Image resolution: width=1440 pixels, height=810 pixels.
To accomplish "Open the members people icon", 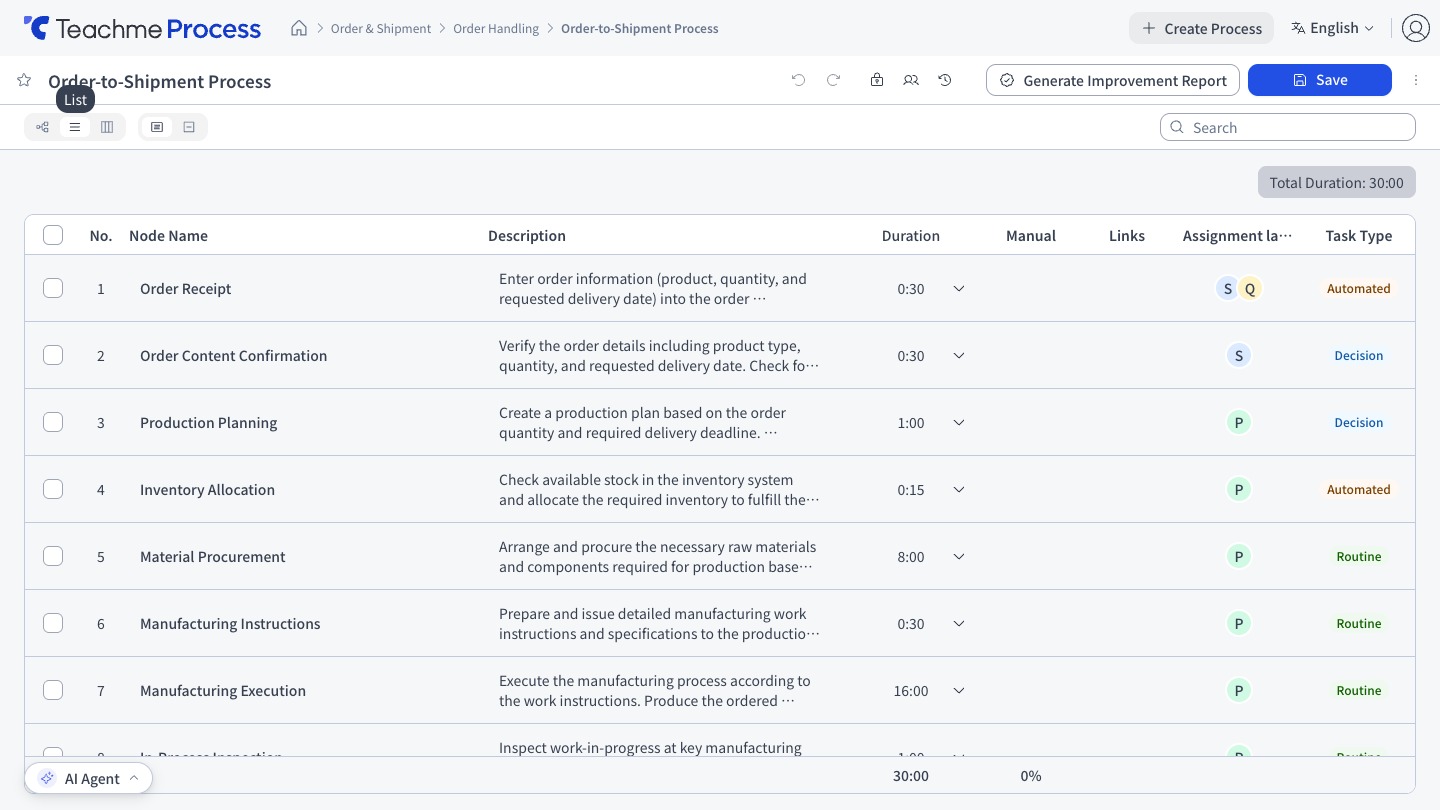I will [911, 80].
